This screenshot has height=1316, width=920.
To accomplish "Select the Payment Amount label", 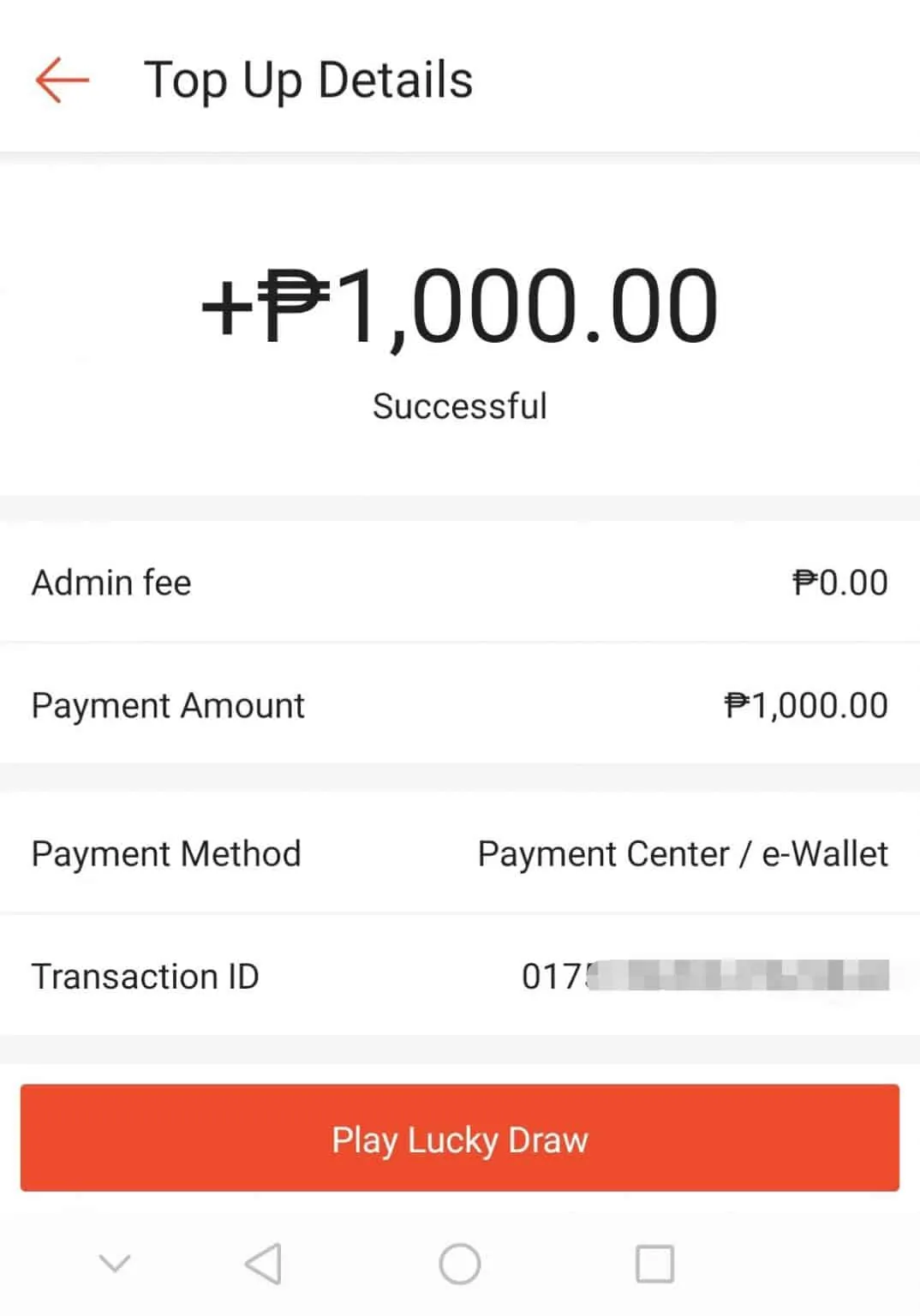I will pyautogui.click(x=168, y=706).
